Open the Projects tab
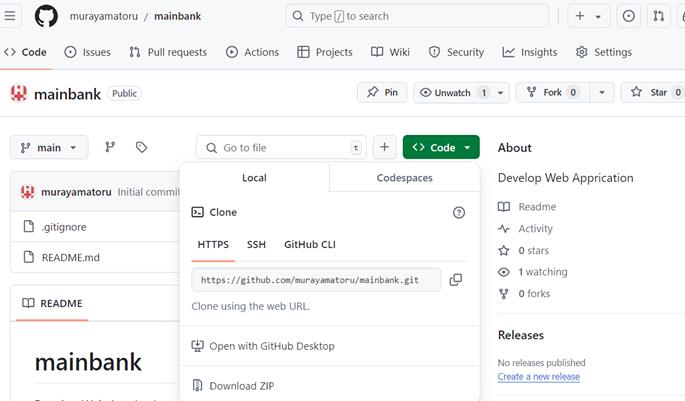 (x=325, y=52)
